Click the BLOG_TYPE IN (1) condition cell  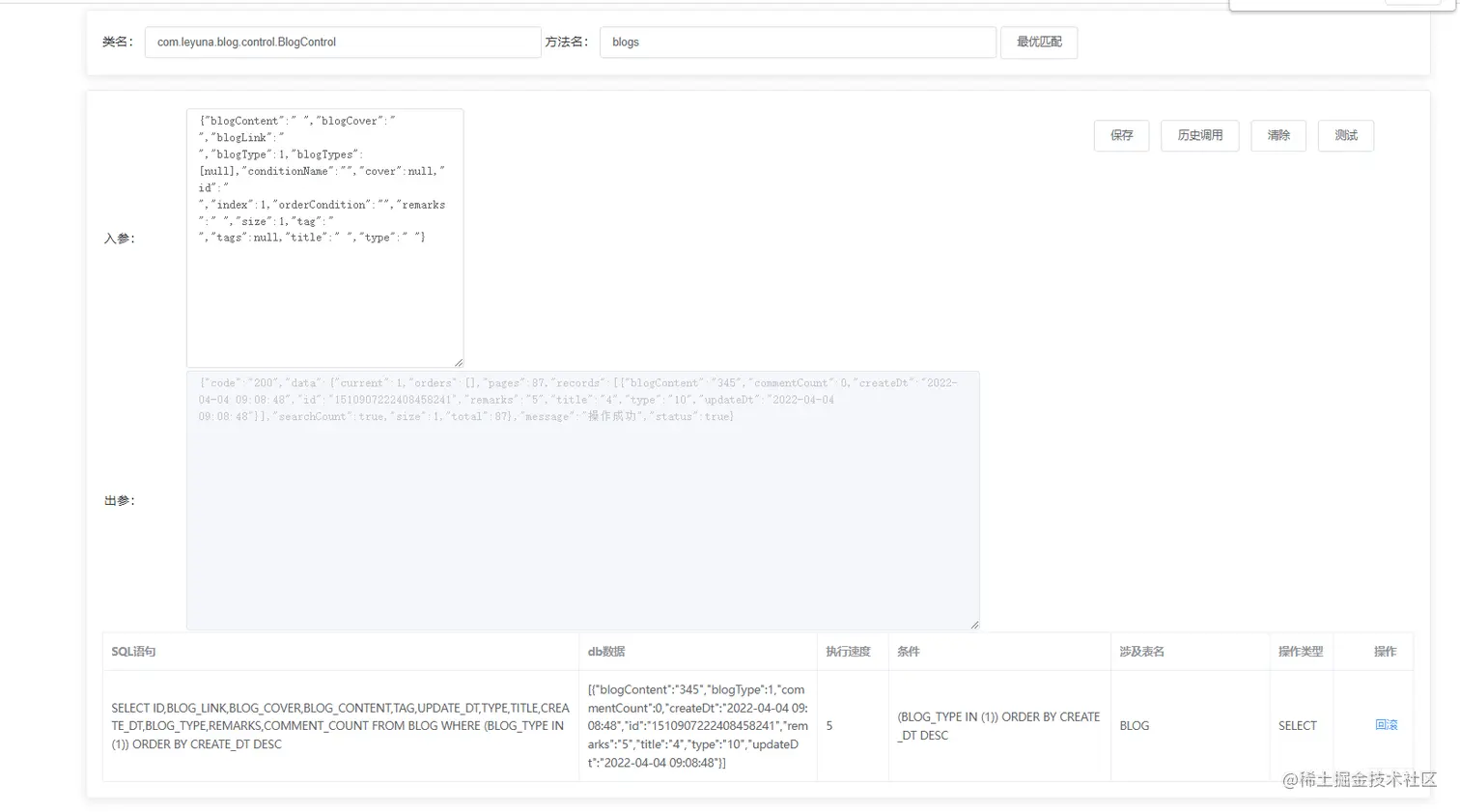(999, 726)
